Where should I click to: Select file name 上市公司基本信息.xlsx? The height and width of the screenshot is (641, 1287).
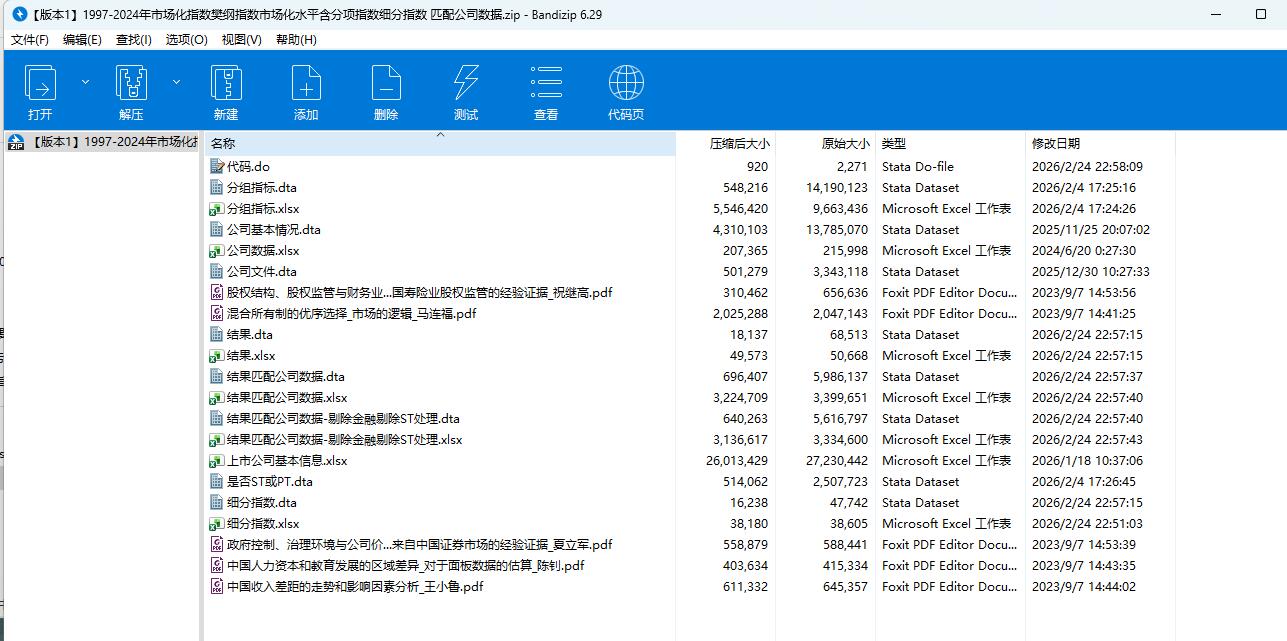(x=287, y=461)
